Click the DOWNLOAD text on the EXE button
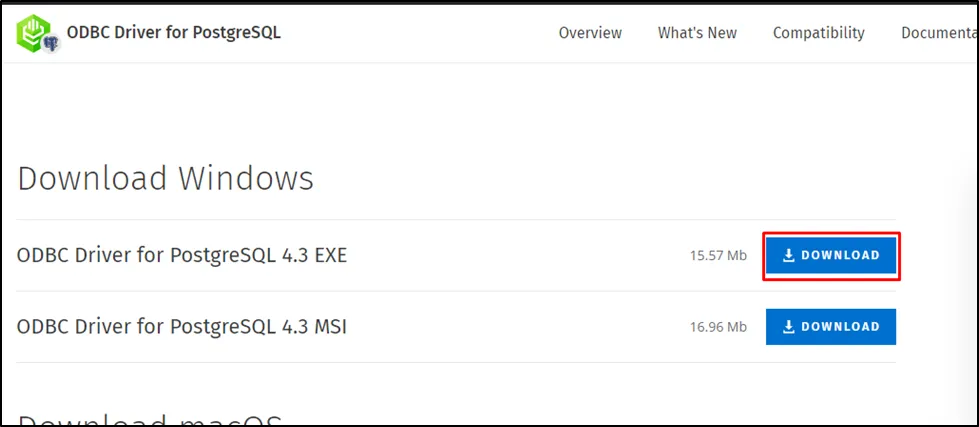This screenshot has height=427, width=979. 840,255
